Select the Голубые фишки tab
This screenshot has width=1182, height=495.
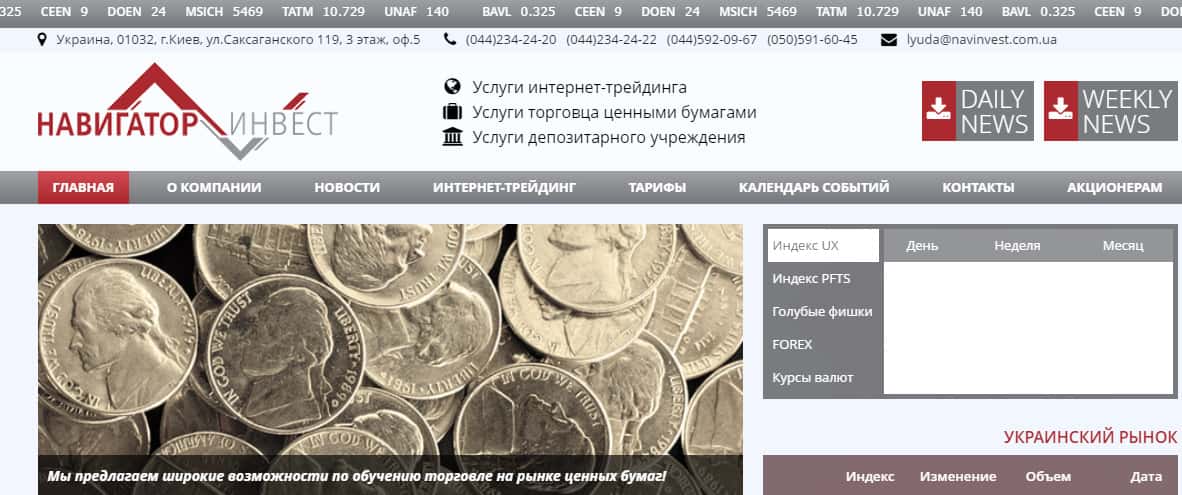coord(823,311)
